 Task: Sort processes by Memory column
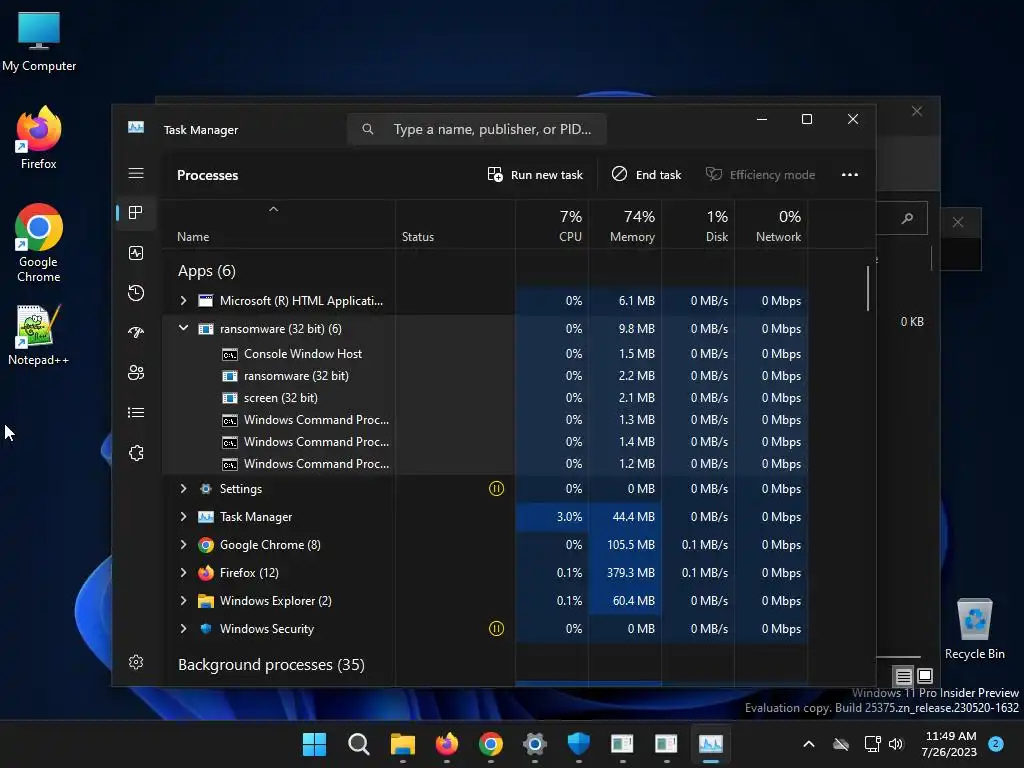(625, 224)
